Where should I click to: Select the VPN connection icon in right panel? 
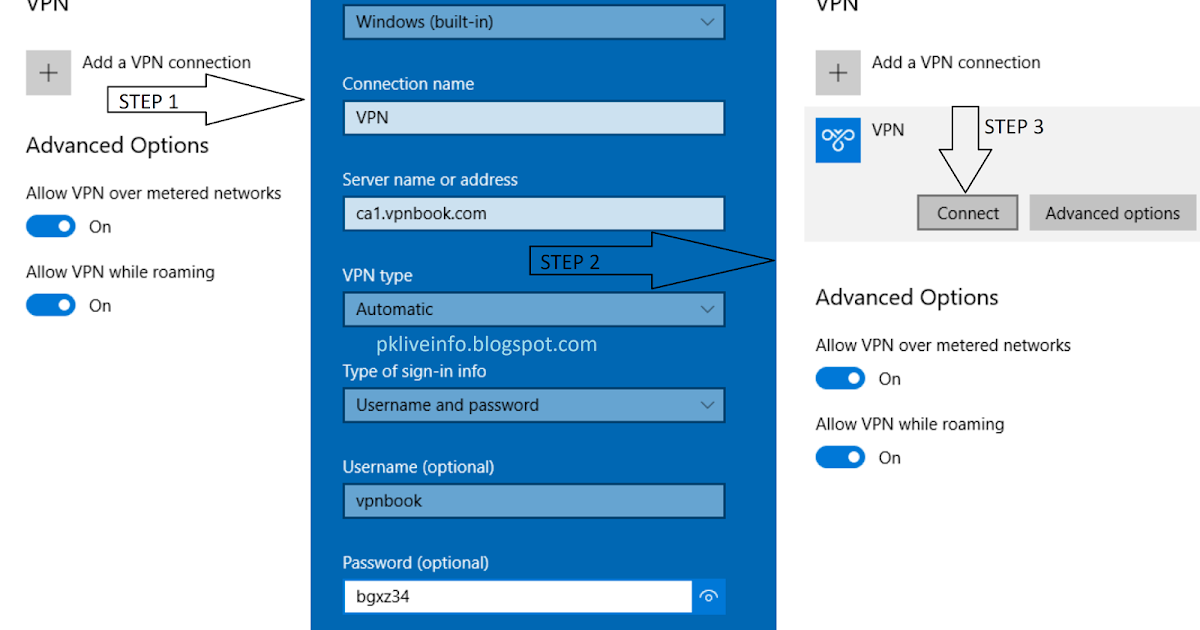(838, 140)
